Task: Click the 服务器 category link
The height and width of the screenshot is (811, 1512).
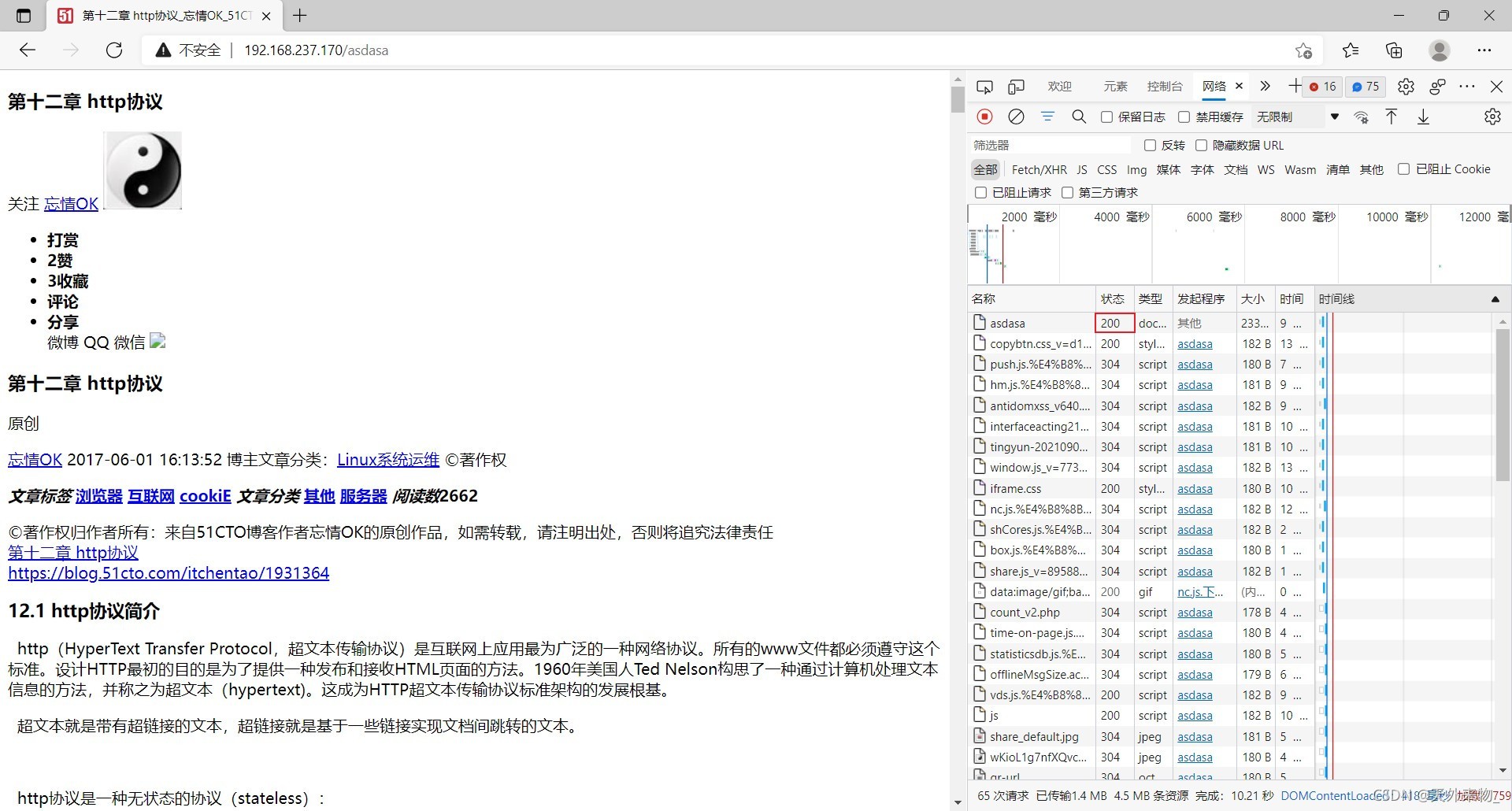Action: (x=364, y=496)
